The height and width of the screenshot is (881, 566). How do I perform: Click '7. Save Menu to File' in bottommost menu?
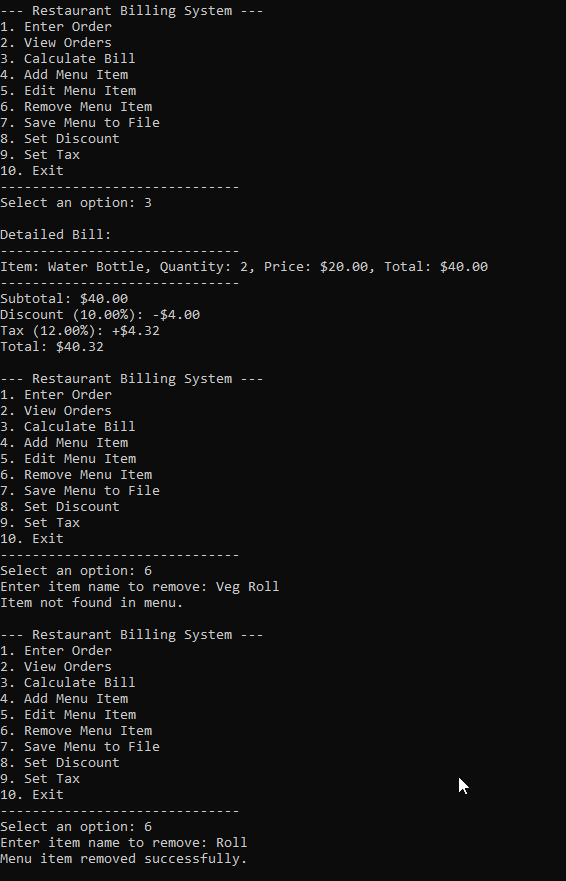coord(80,747)
